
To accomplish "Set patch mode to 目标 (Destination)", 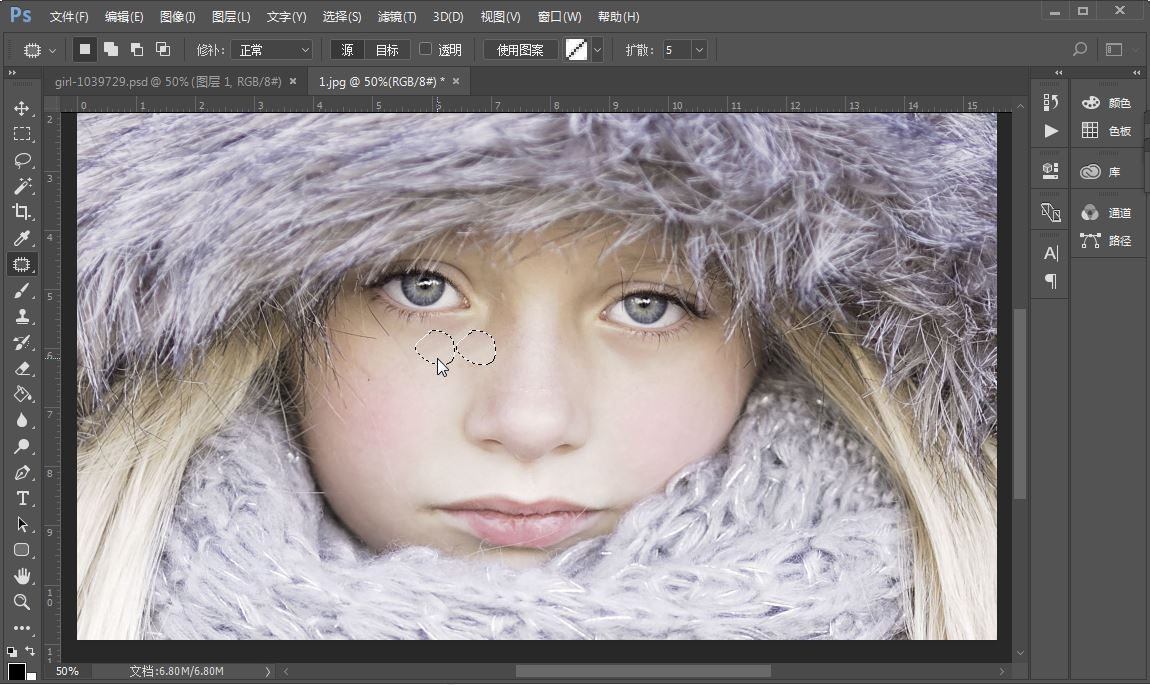I will 386,50.
